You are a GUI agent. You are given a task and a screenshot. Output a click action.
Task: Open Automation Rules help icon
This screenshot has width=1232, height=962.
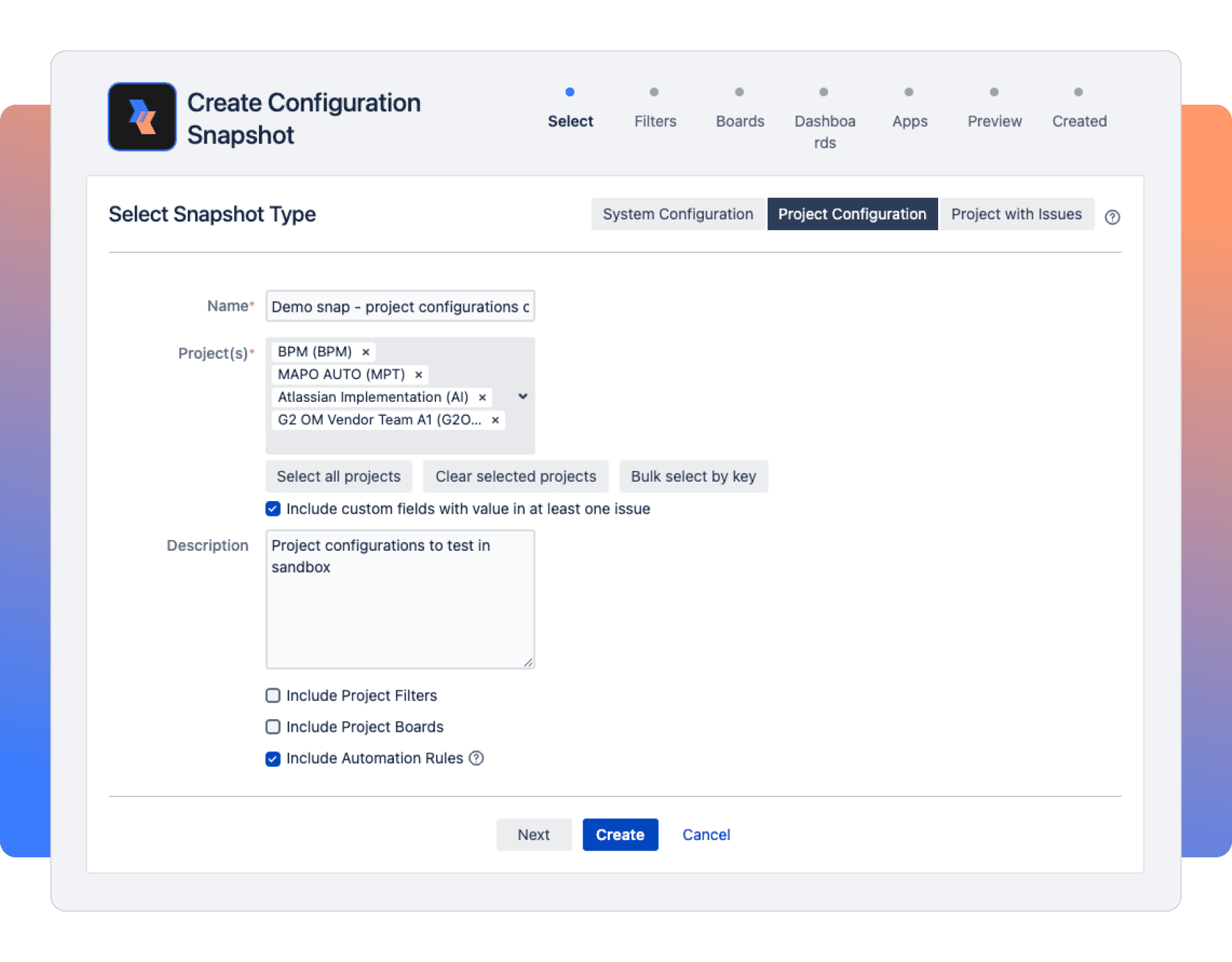pyautogui.click(x=476, y=758)
